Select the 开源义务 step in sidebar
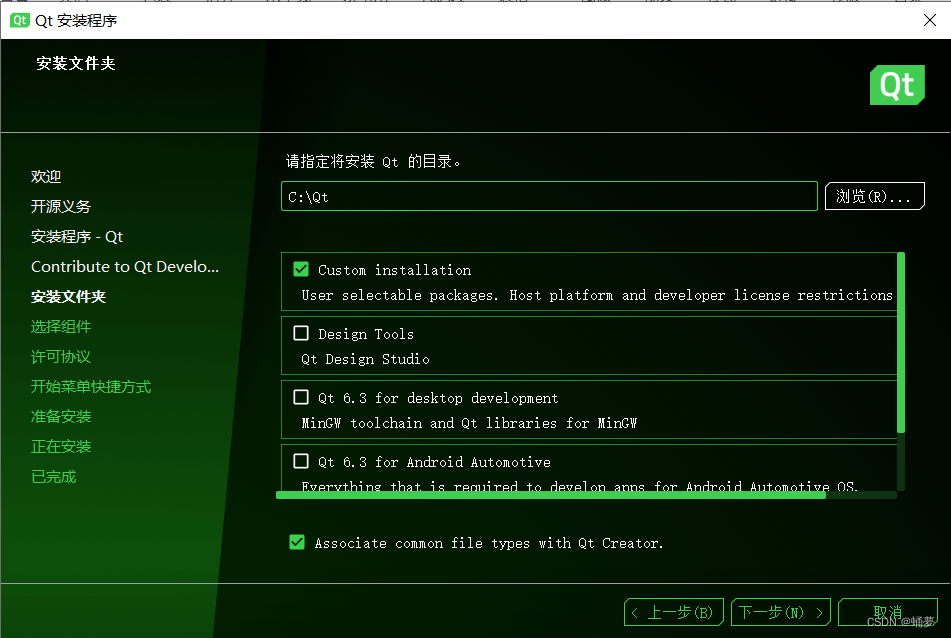 [x=61, y=207]
